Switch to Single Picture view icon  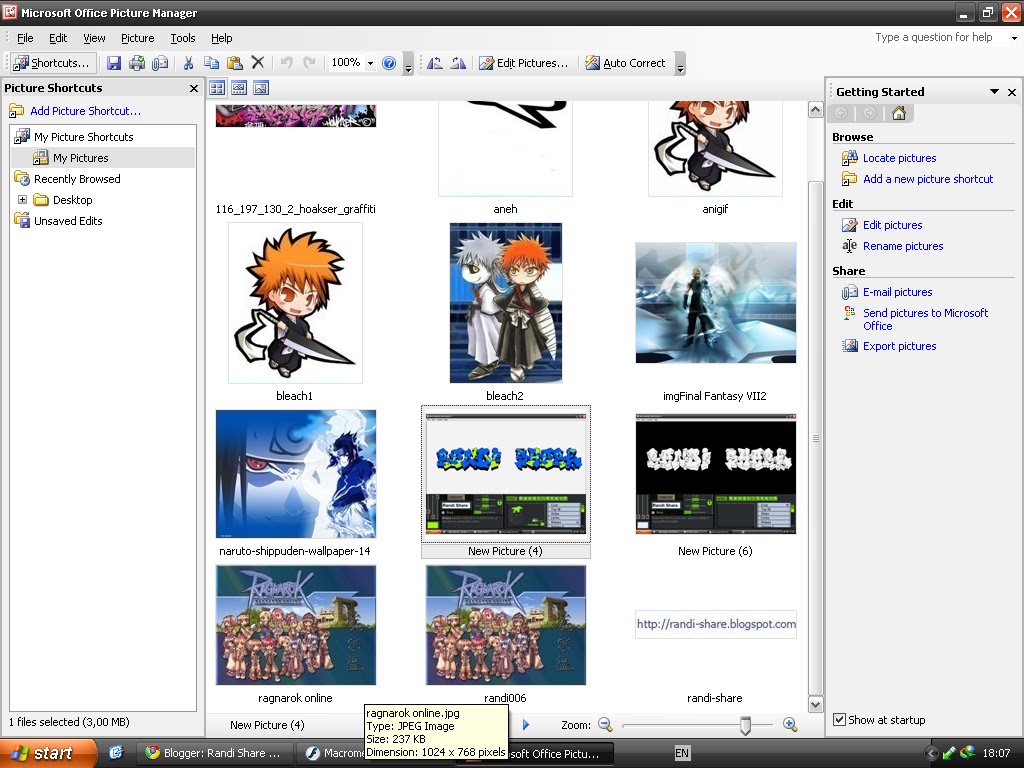(261, 88)
